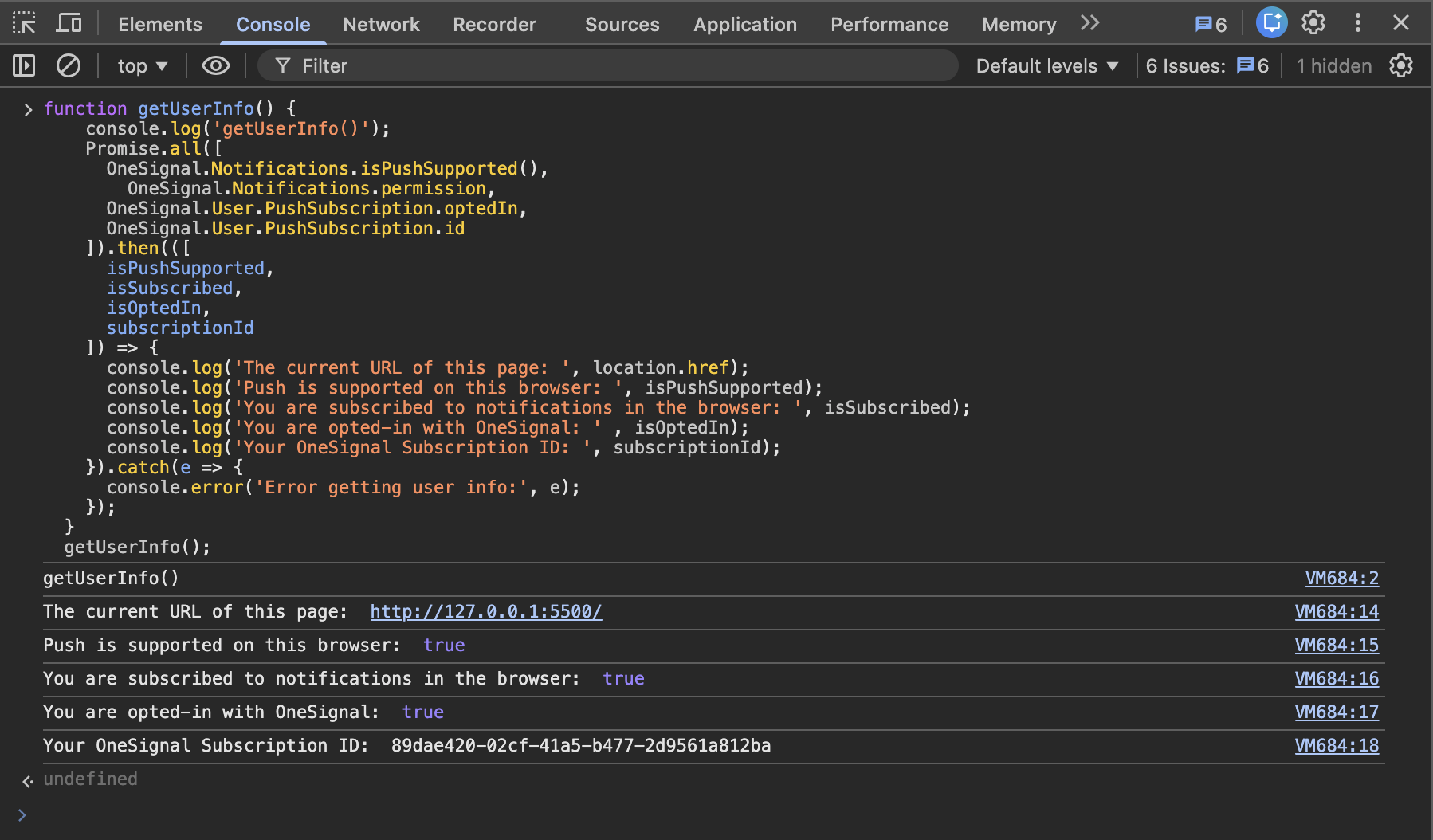Open the http://127.0.0.1:5500/ link
Image resolution: width=1433 pixels, height=840 pixels.
click(485, 611)
